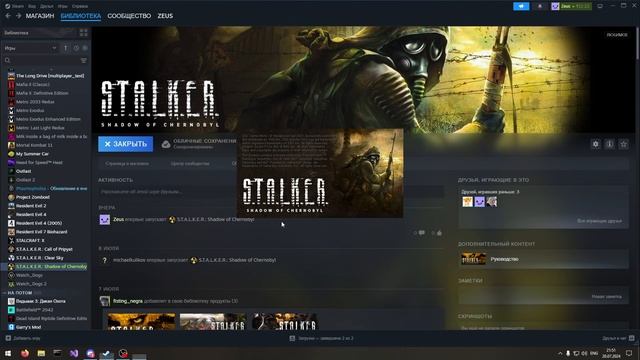Open Страница в магазине link
Viewport: 640px width, 360px height.
point(127,164)
